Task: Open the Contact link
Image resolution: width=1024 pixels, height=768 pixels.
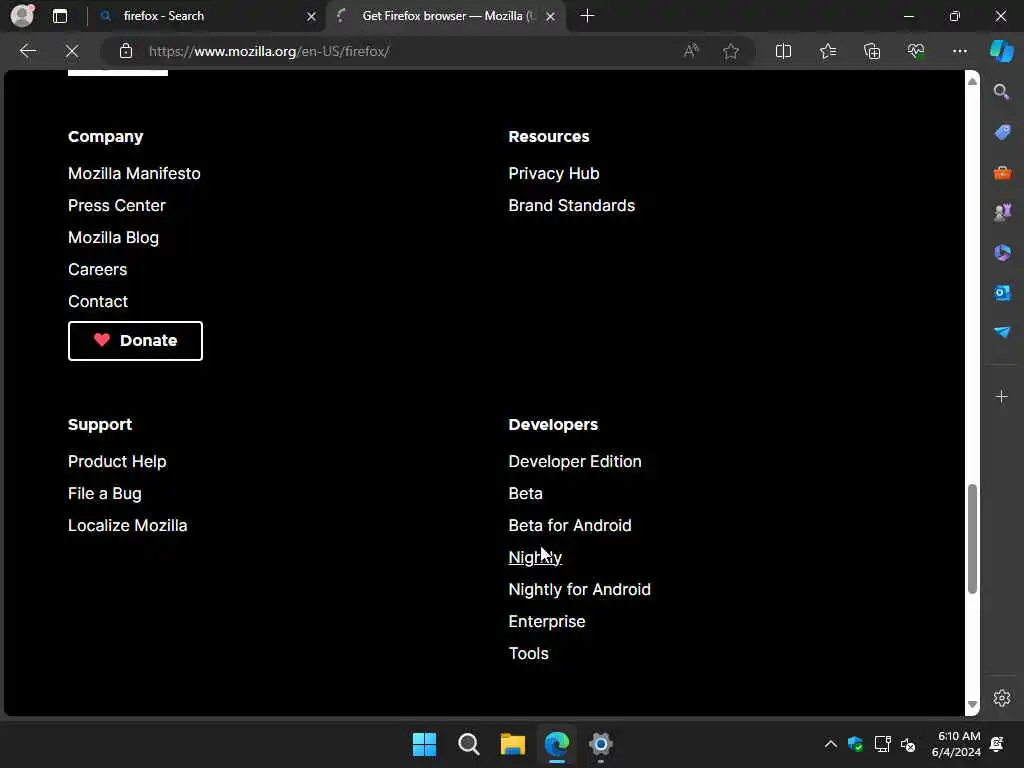Action: [98, 301]
